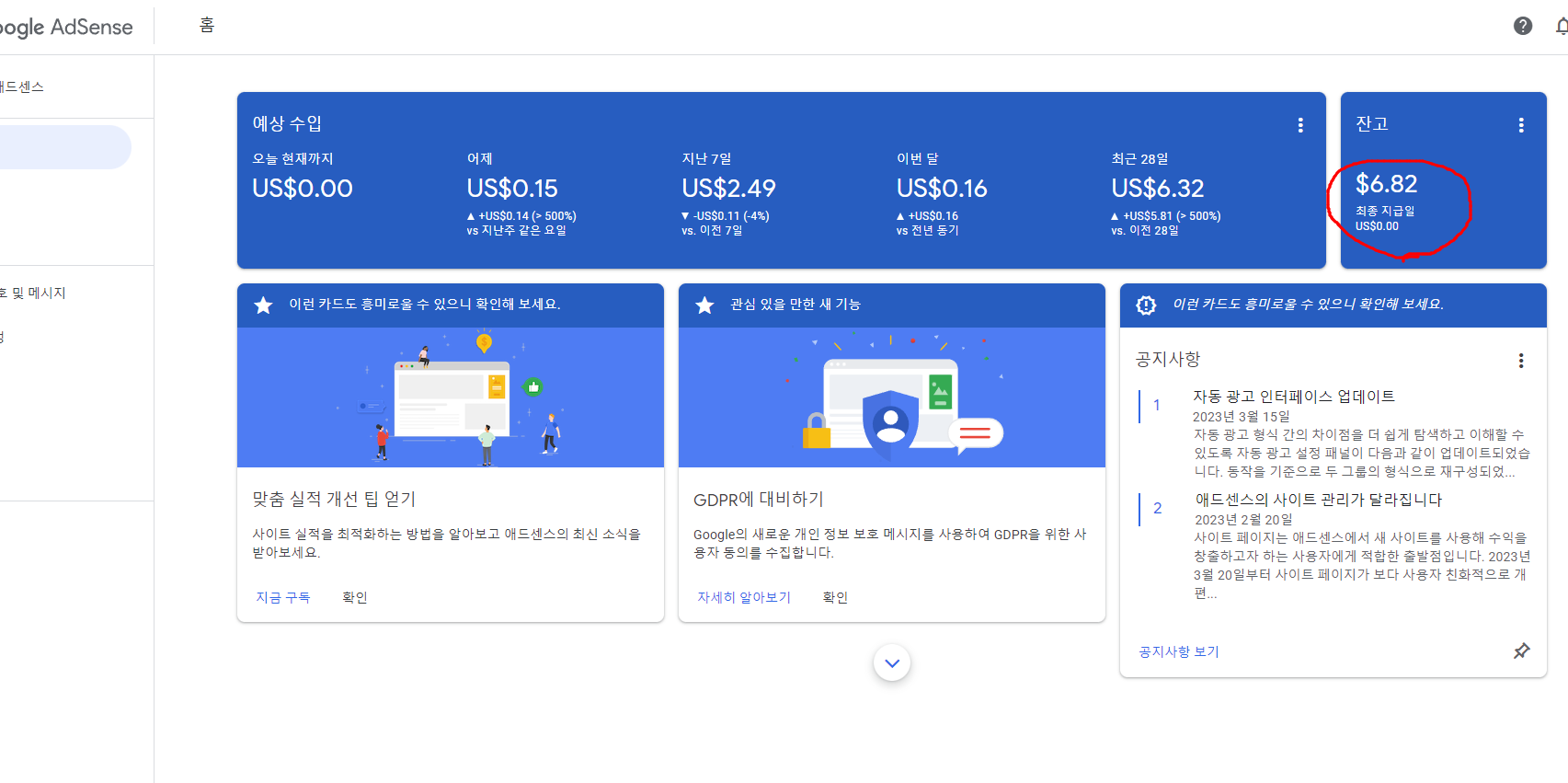Click the 맞춤 실적 개선 팁 얻기 heading
The width and height of the screenshot is (1568, 783).
[x=334, y=499]
